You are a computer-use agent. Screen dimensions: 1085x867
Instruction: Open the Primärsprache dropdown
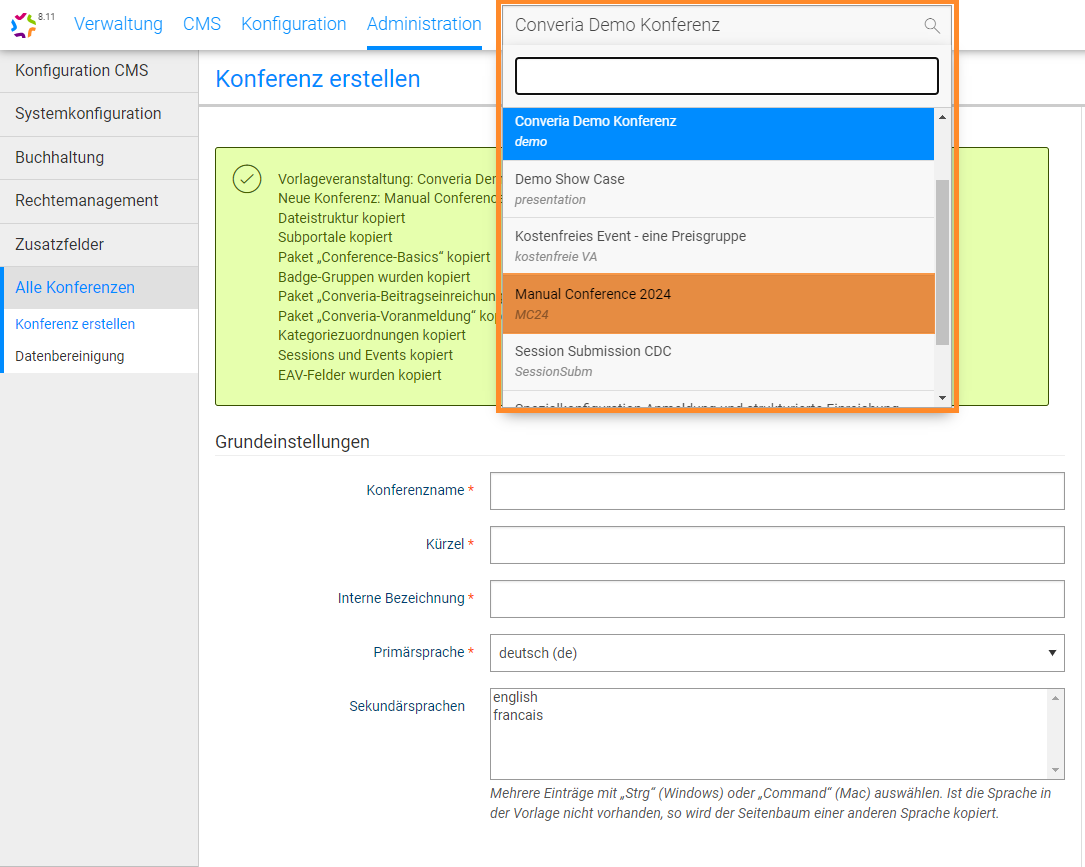(x=776, y=653)
